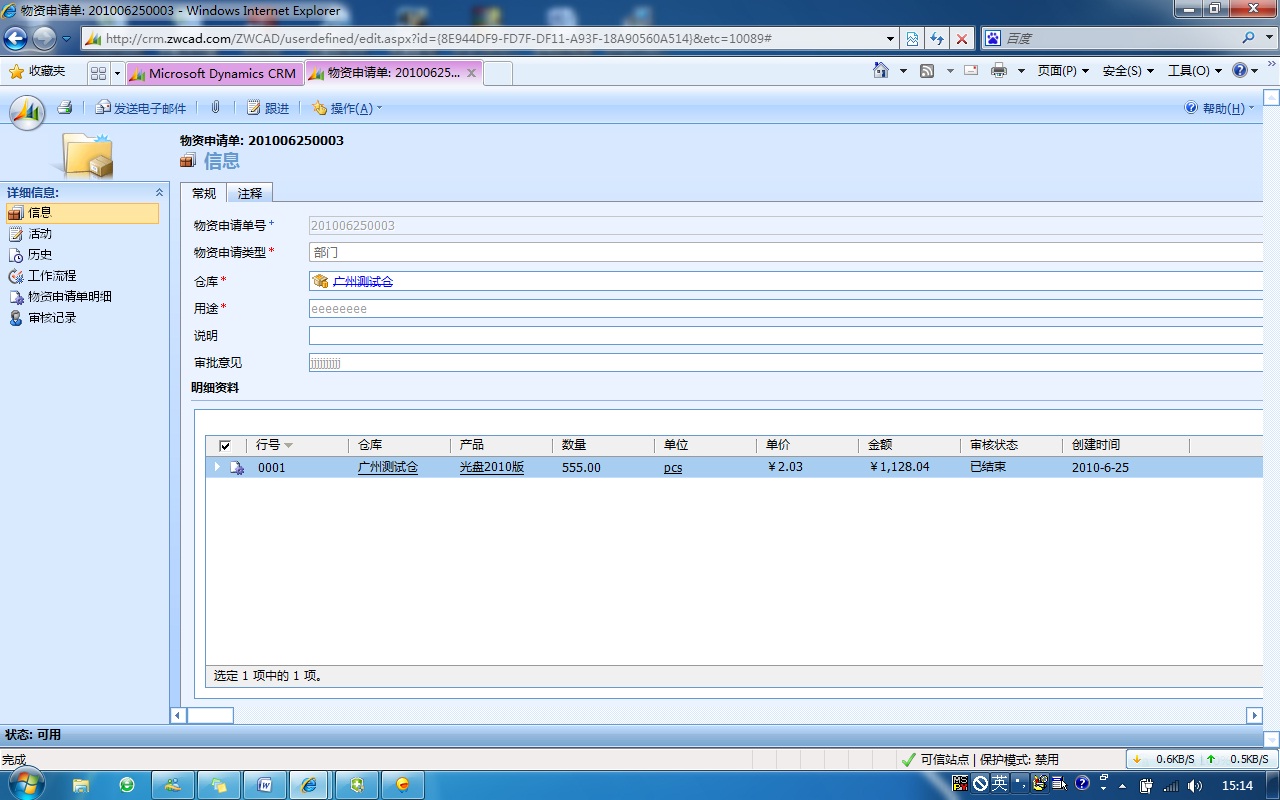
Task: Click the print icon in CRM toolbar
Action: tap(65, 108)
